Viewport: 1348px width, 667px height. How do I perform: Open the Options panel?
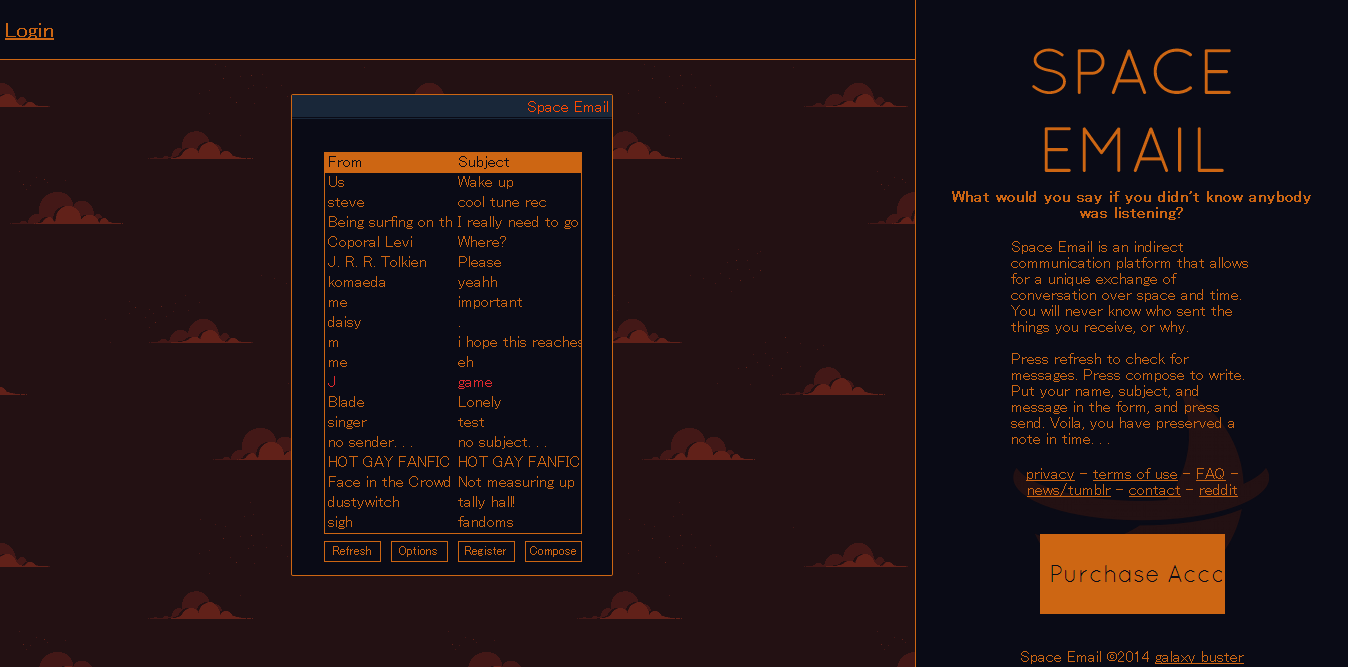(x=419, y=550)
